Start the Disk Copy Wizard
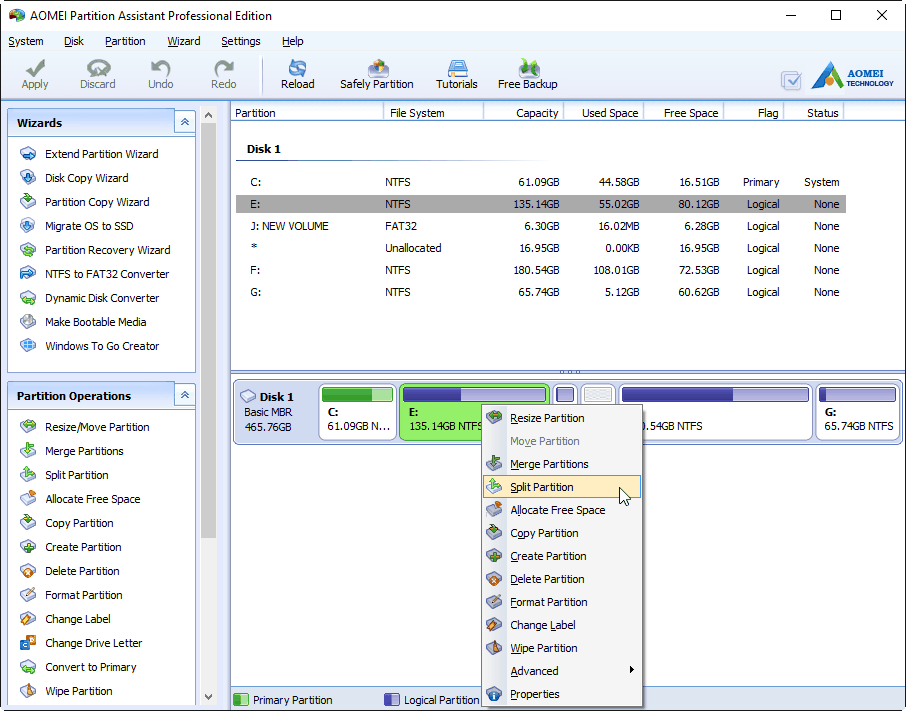This screenshot has height=711, width=906. point(74,178)
